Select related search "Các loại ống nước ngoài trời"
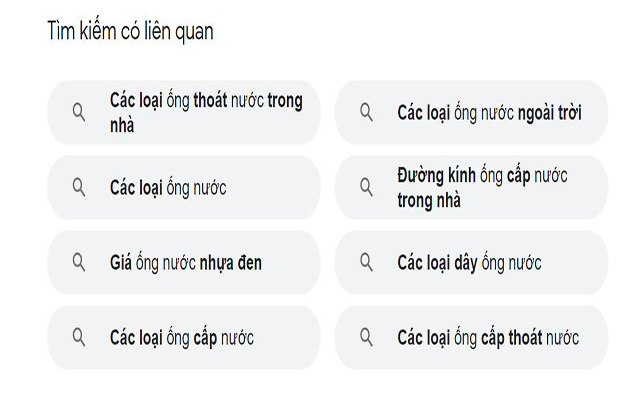Screen dimensions: 640x400 (488, 113)
